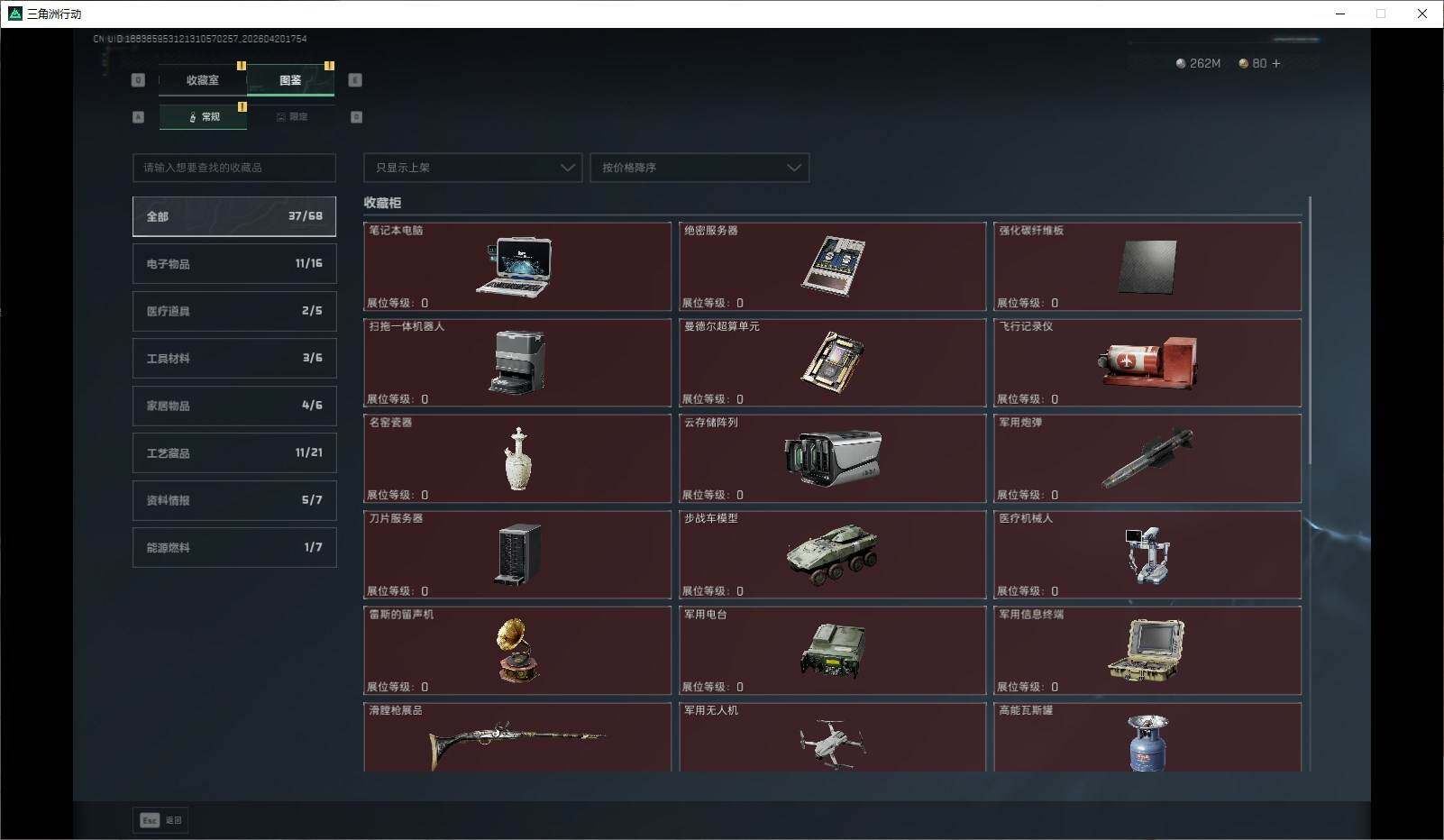The image size is (1444, 840).
Task: Switch to the 限定 sub-tab
Action: tap(291, 117)
